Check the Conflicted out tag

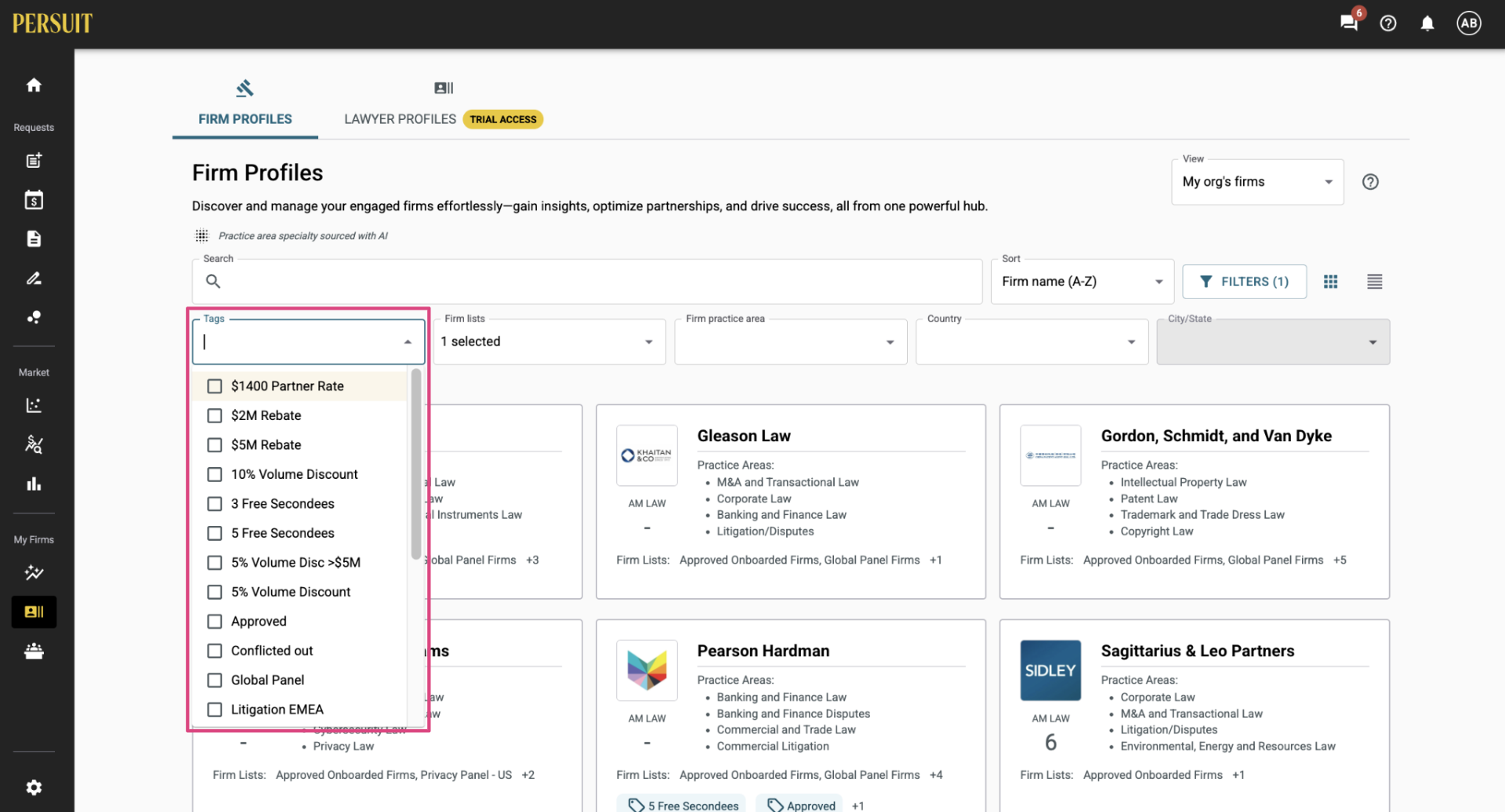(x=214, y=651)
